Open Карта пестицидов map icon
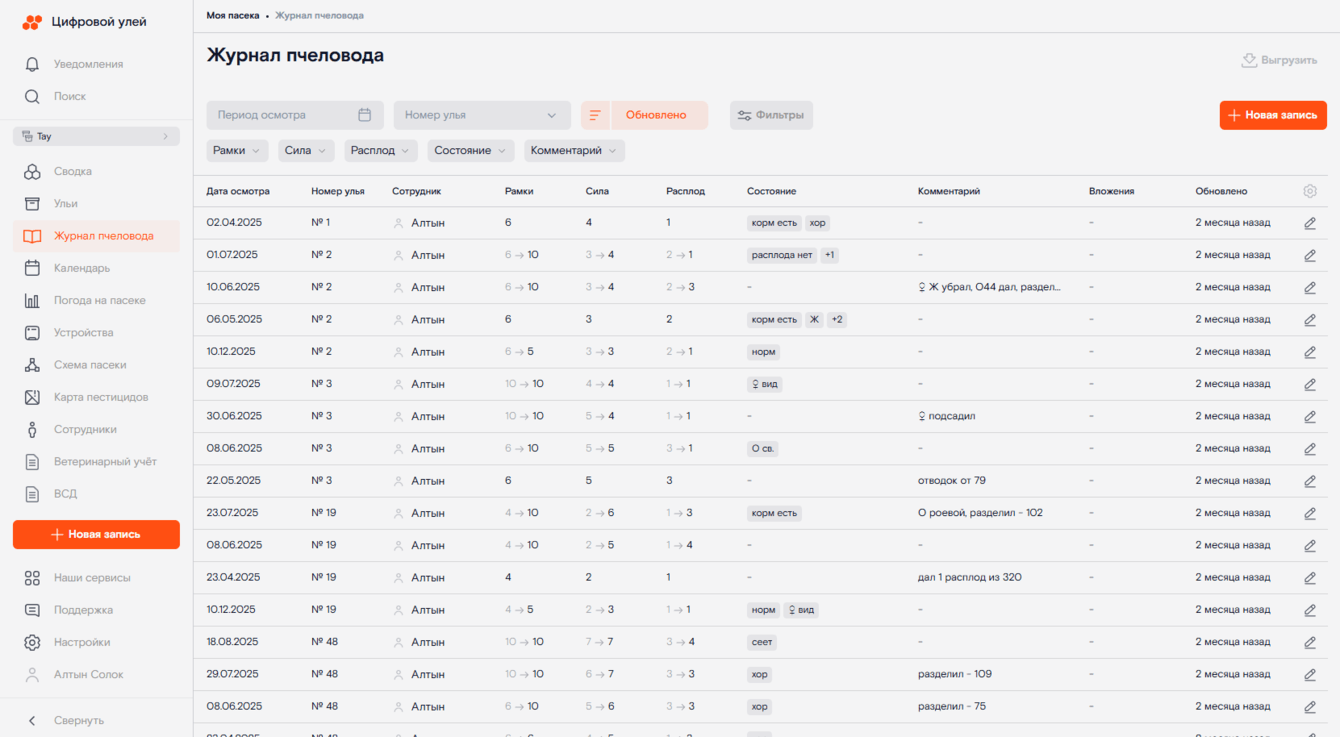The height and width of the screenshot is (737, 1340). (x=32, y=397)
